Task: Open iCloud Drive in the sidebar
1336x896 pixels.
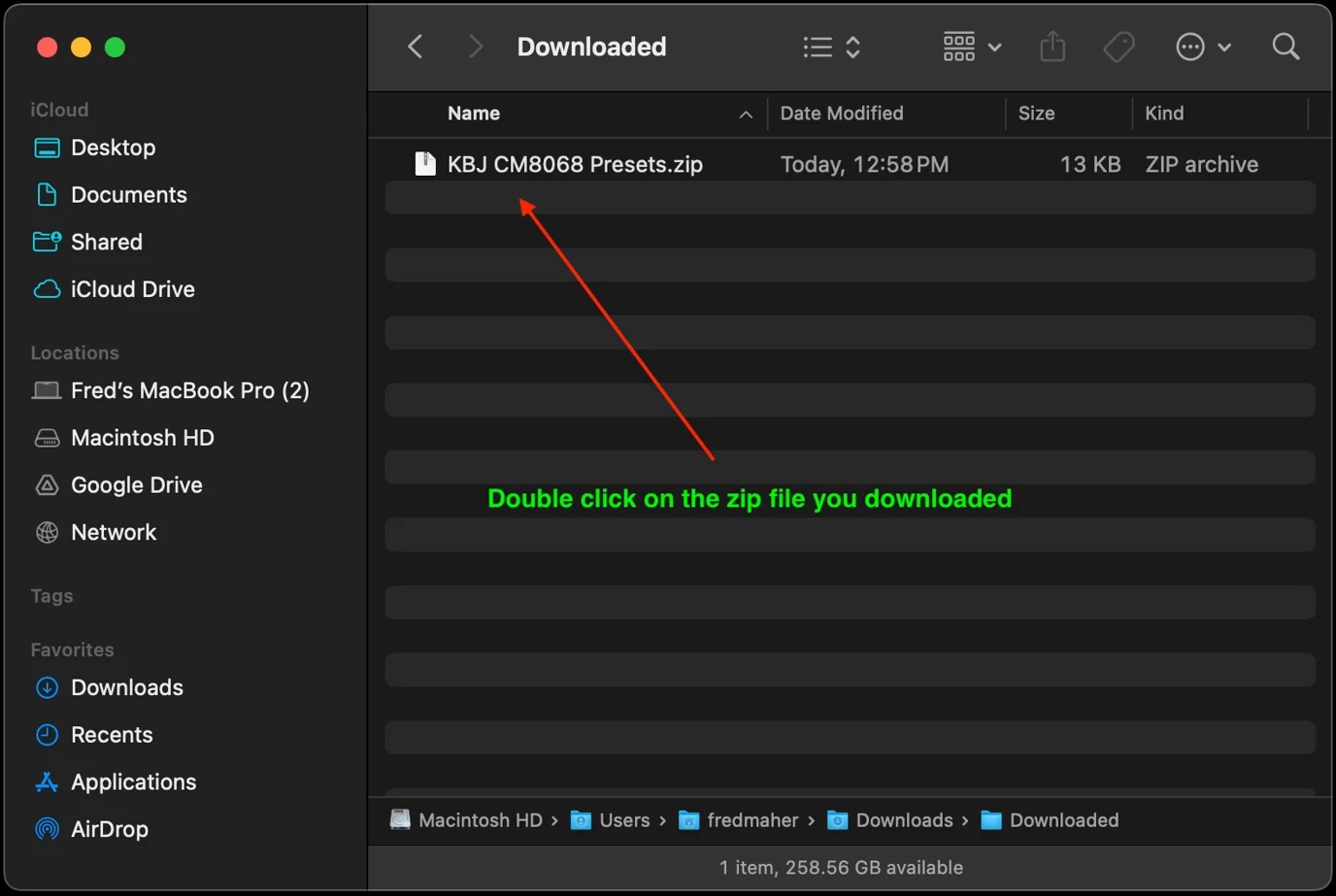Action: click(x=132, y=289)
